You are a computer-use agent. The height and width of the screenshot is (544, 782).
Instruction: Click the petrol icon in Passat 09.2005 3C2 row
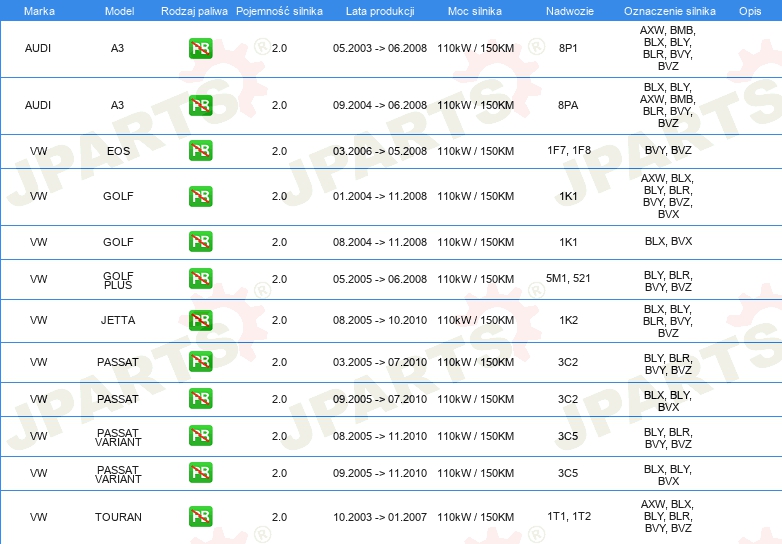(200, 398)
